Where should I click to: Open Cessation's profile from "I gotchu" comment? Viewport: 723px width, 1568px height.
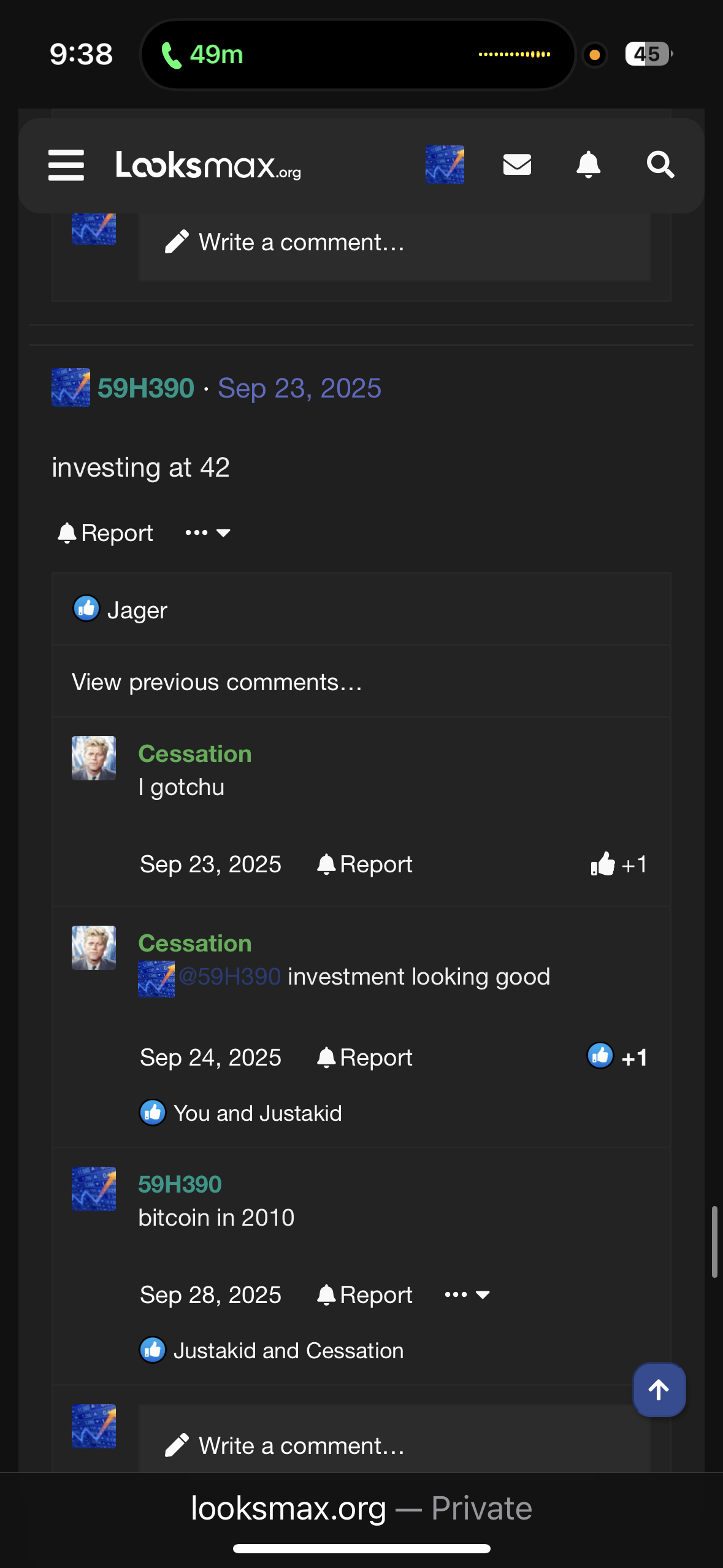[x=195, y=754]
